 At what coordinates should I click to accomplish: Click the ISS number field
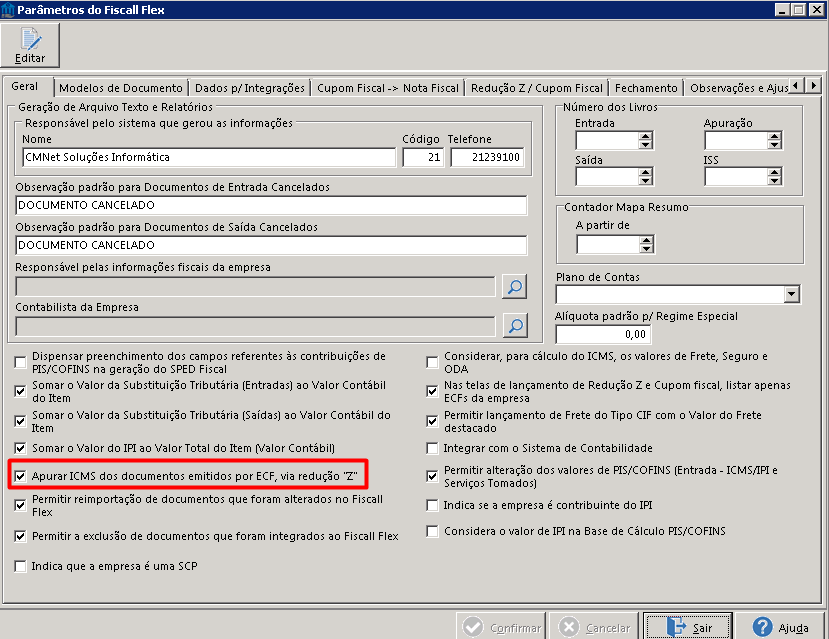pyautogui.click(x=736, y=177)
